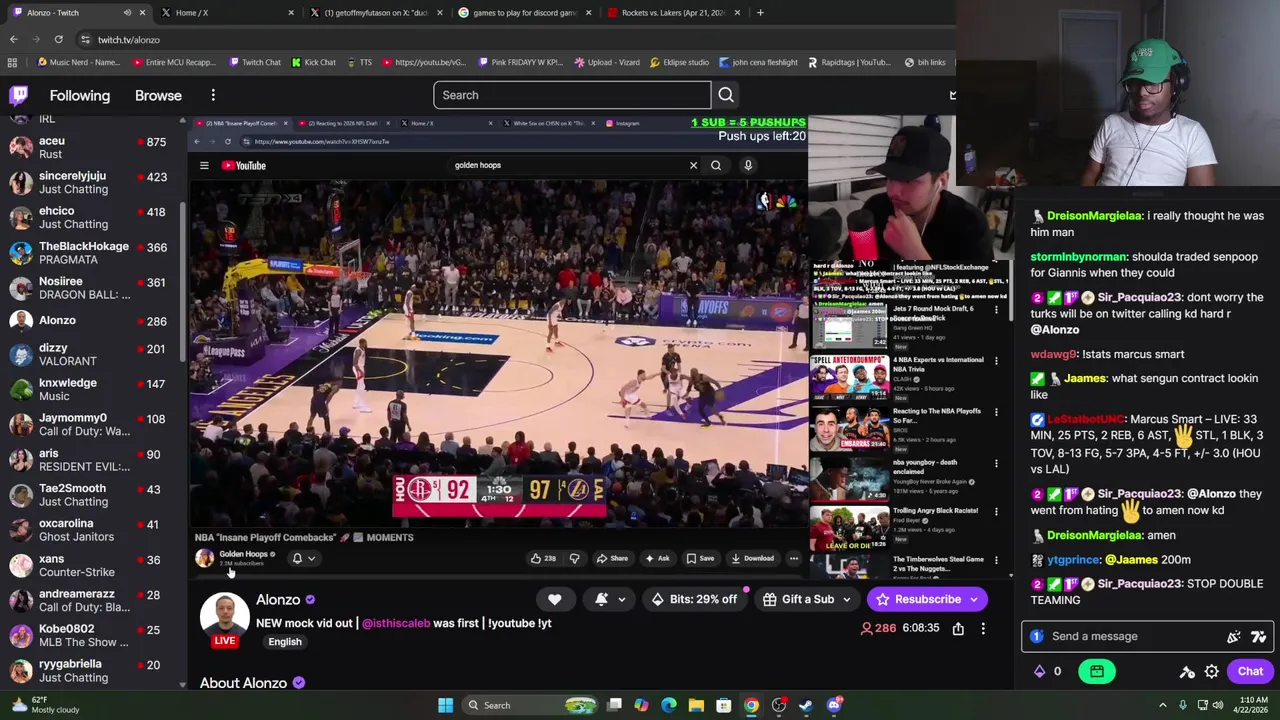Send message with the Chat button
Viewport: 1280px width, 720px height.
(x=1250, y=671)
